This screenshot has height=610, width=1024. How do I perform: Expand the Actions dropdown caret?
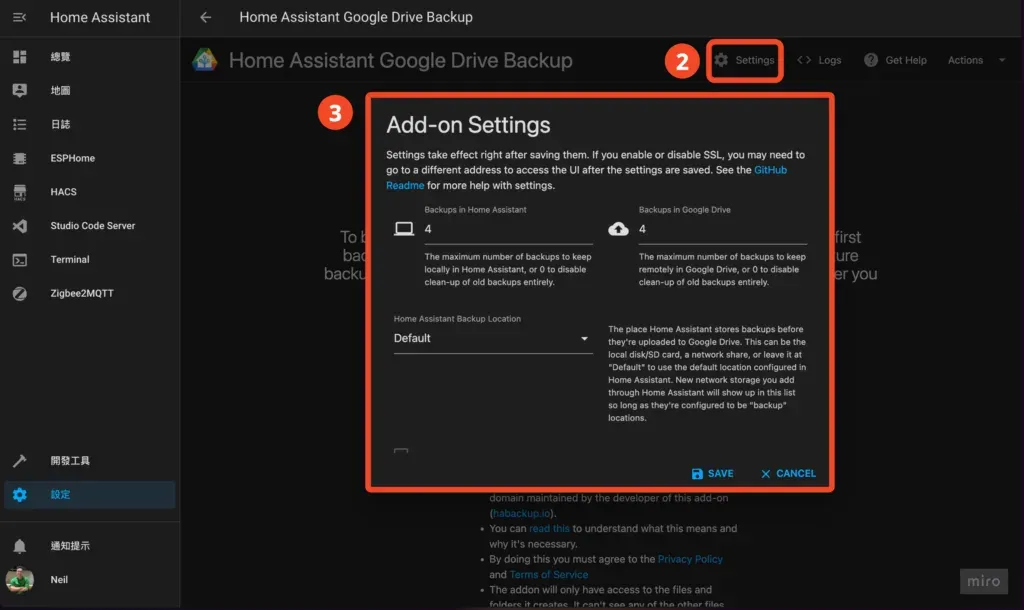(1005, 60)
